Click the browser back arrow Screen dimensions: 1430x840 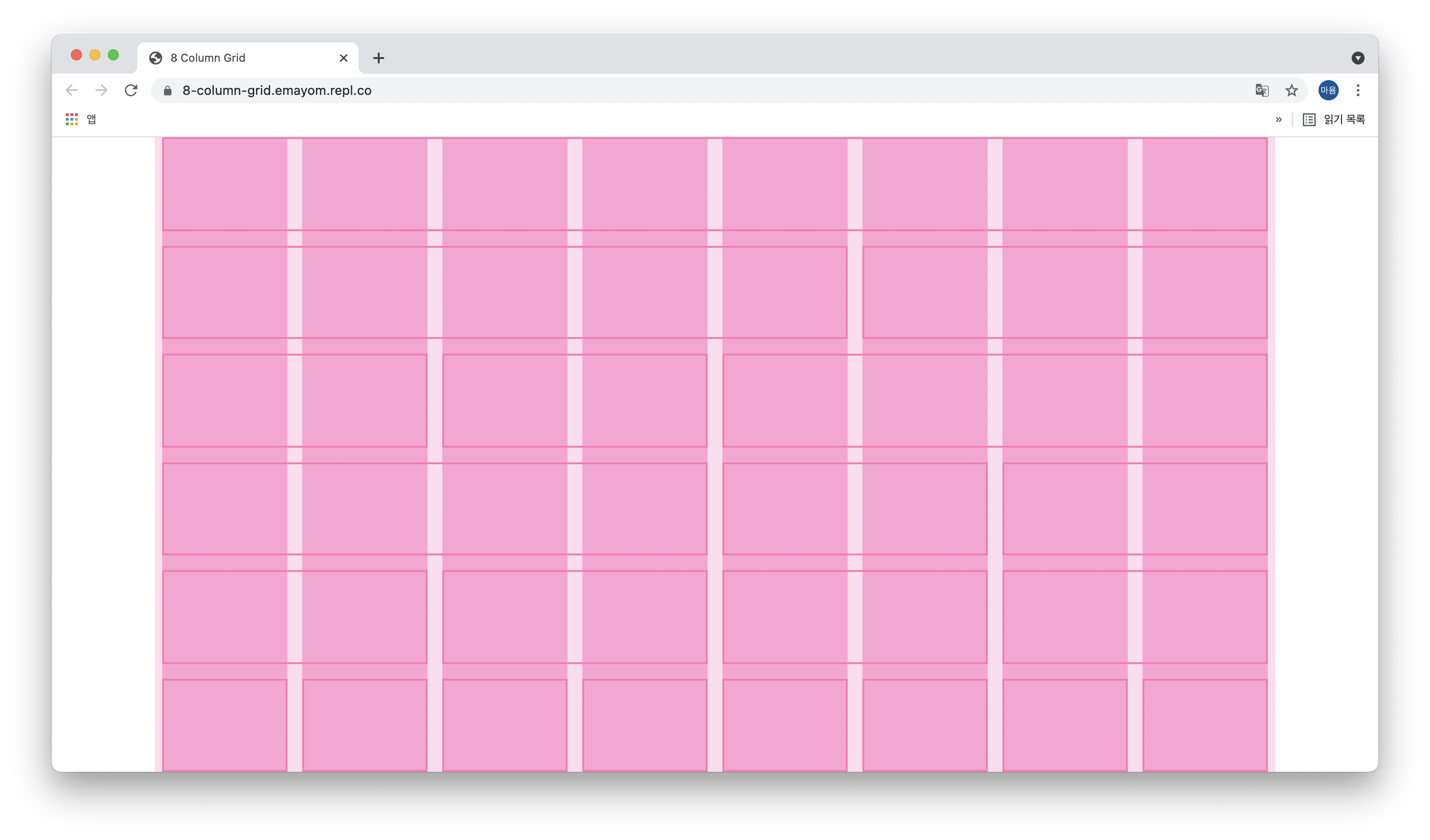pyautogui.click(x=72, y=90)
